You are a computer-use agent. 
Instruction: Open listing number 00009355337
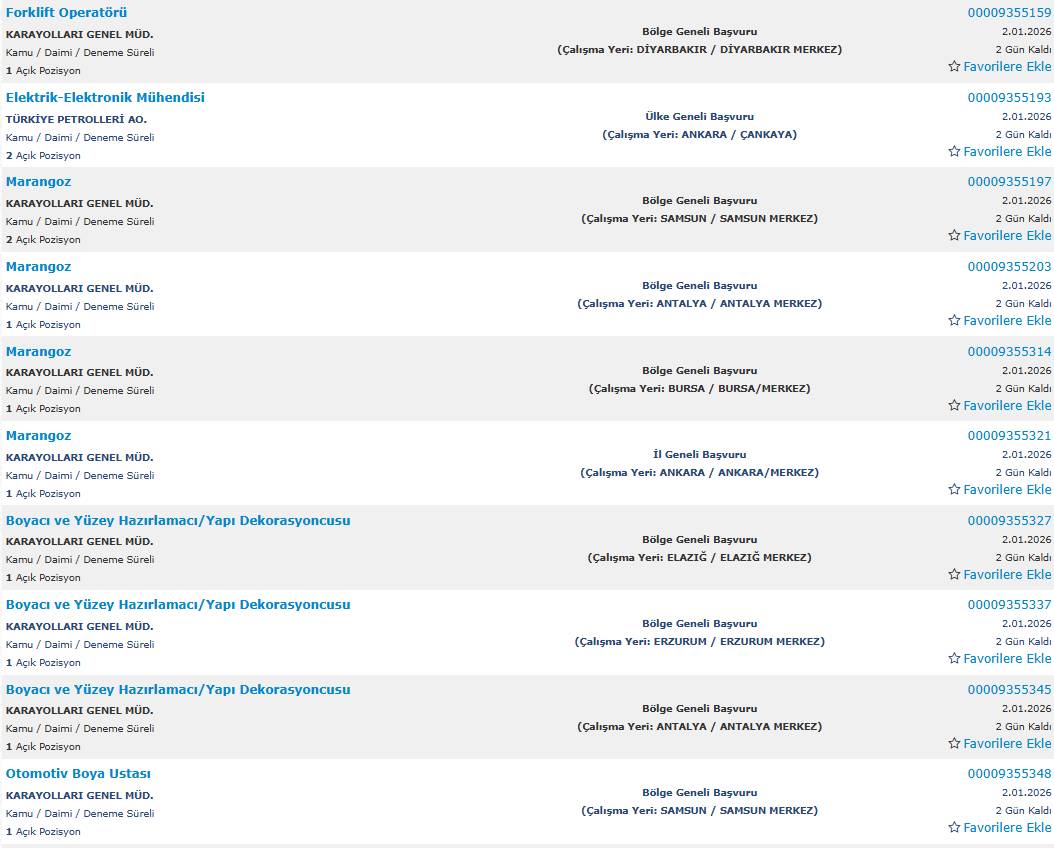(x=1009, y=605)
